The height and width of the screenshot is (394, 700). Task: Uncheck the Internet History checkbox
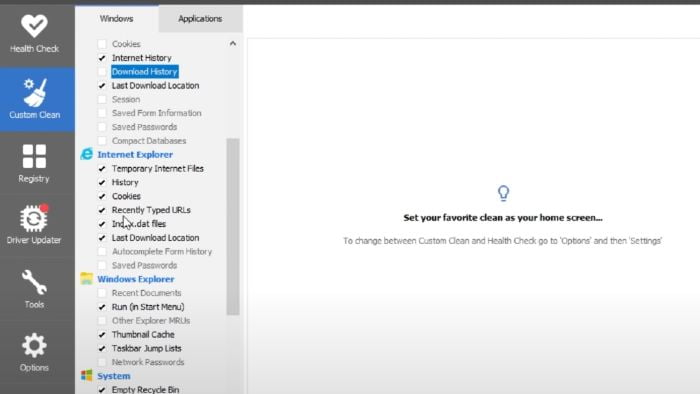pos(102,58)
